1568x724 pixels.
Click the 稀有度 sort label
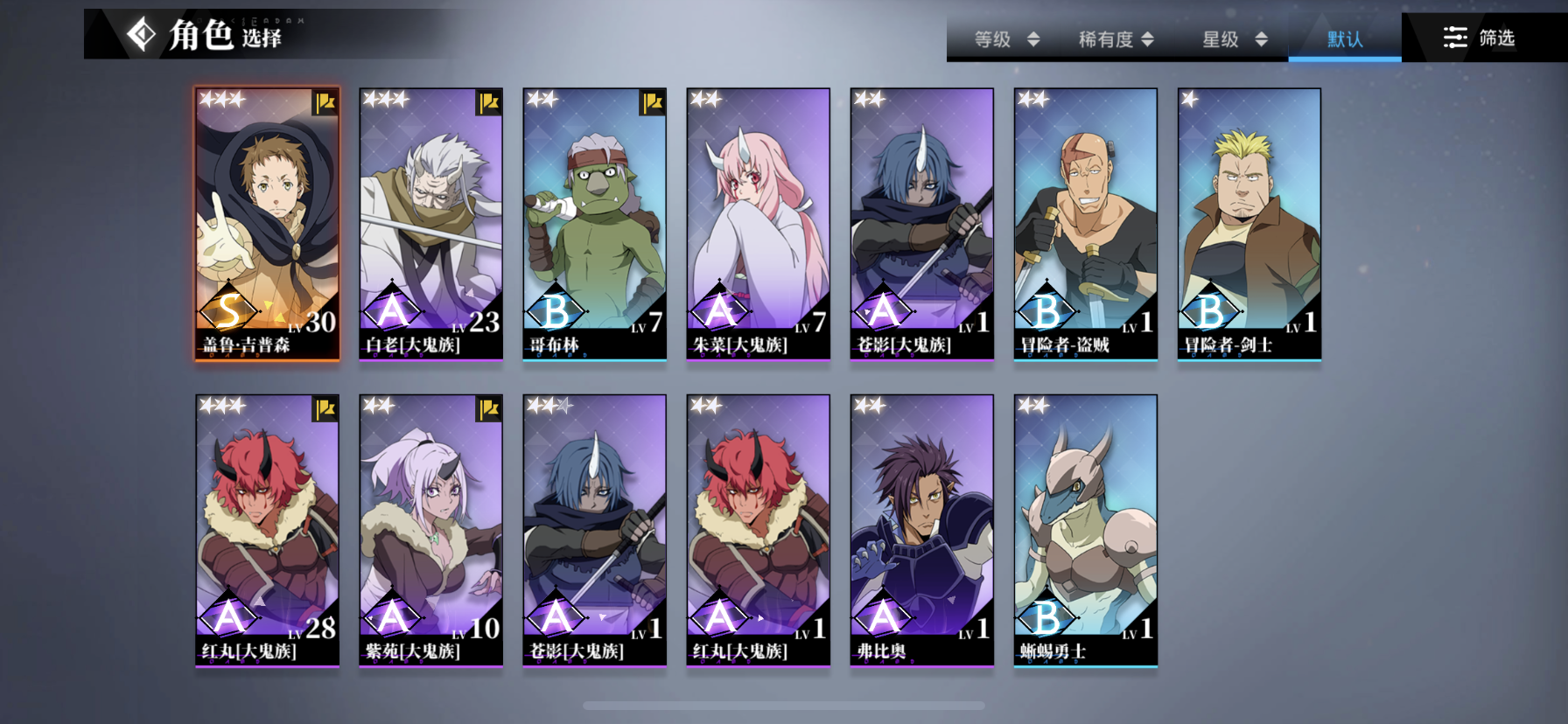click(x=1105, y=39)
